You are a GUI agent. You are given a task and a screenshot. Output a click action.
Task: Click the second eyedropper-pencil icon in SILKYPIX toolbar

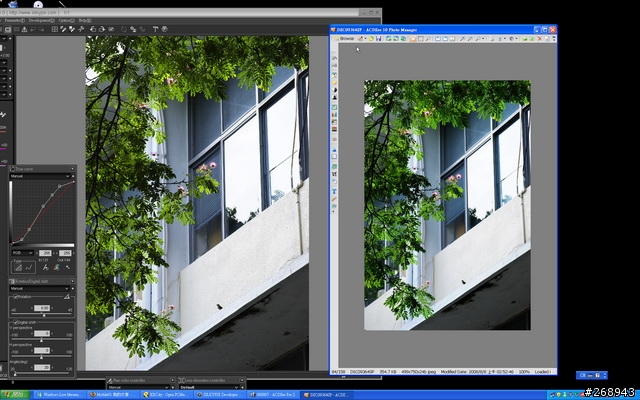point(72,29)
